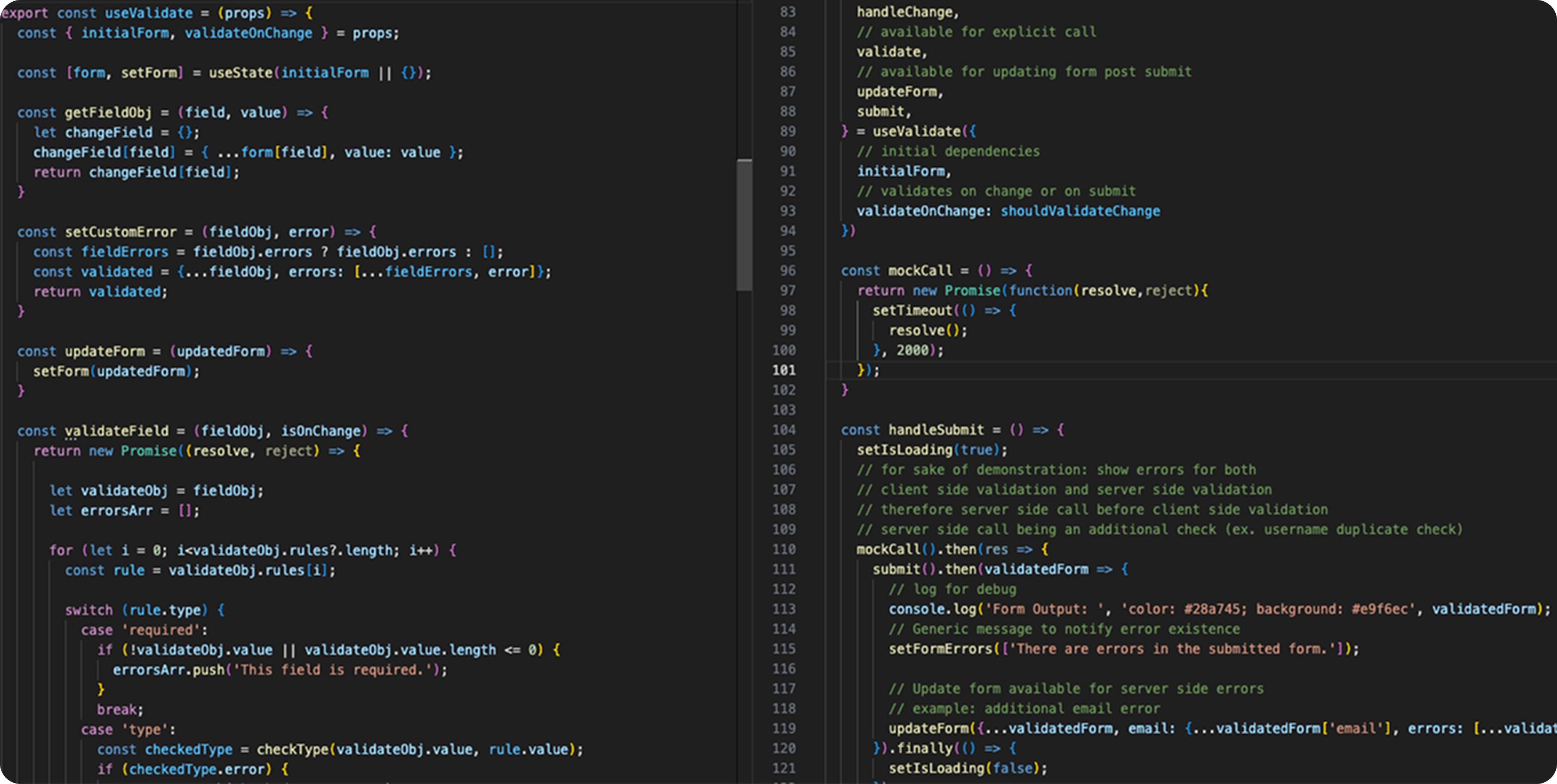Image resolution: width=1557 pixels, height=784 pixels.
Task: Click 'handleChange,' on line 83
Action: [x=908, y=12]
